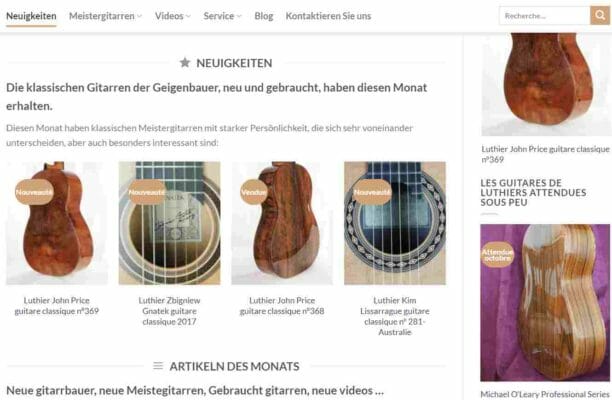This screenshot has width=612, height=400.
Task: Open the Neuigkeiten tab
Action: coord(31,16)
